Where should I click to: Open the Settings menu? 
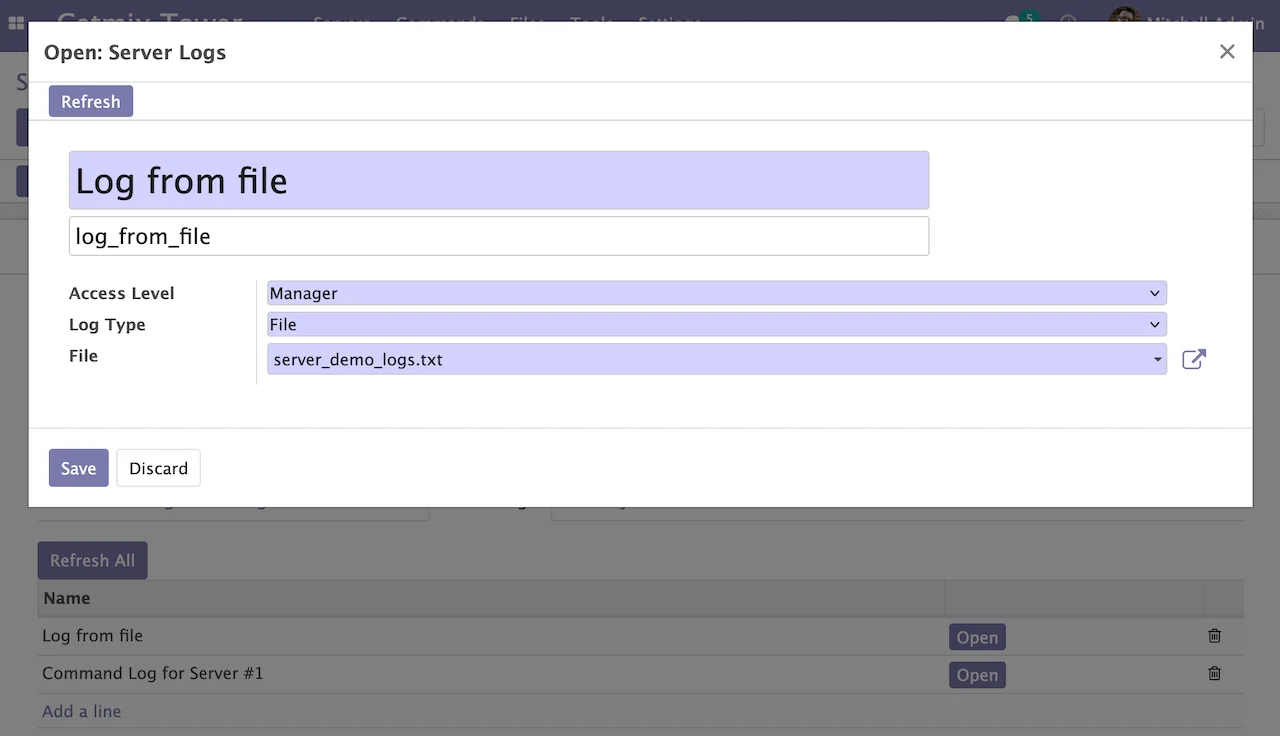(669, 22)
